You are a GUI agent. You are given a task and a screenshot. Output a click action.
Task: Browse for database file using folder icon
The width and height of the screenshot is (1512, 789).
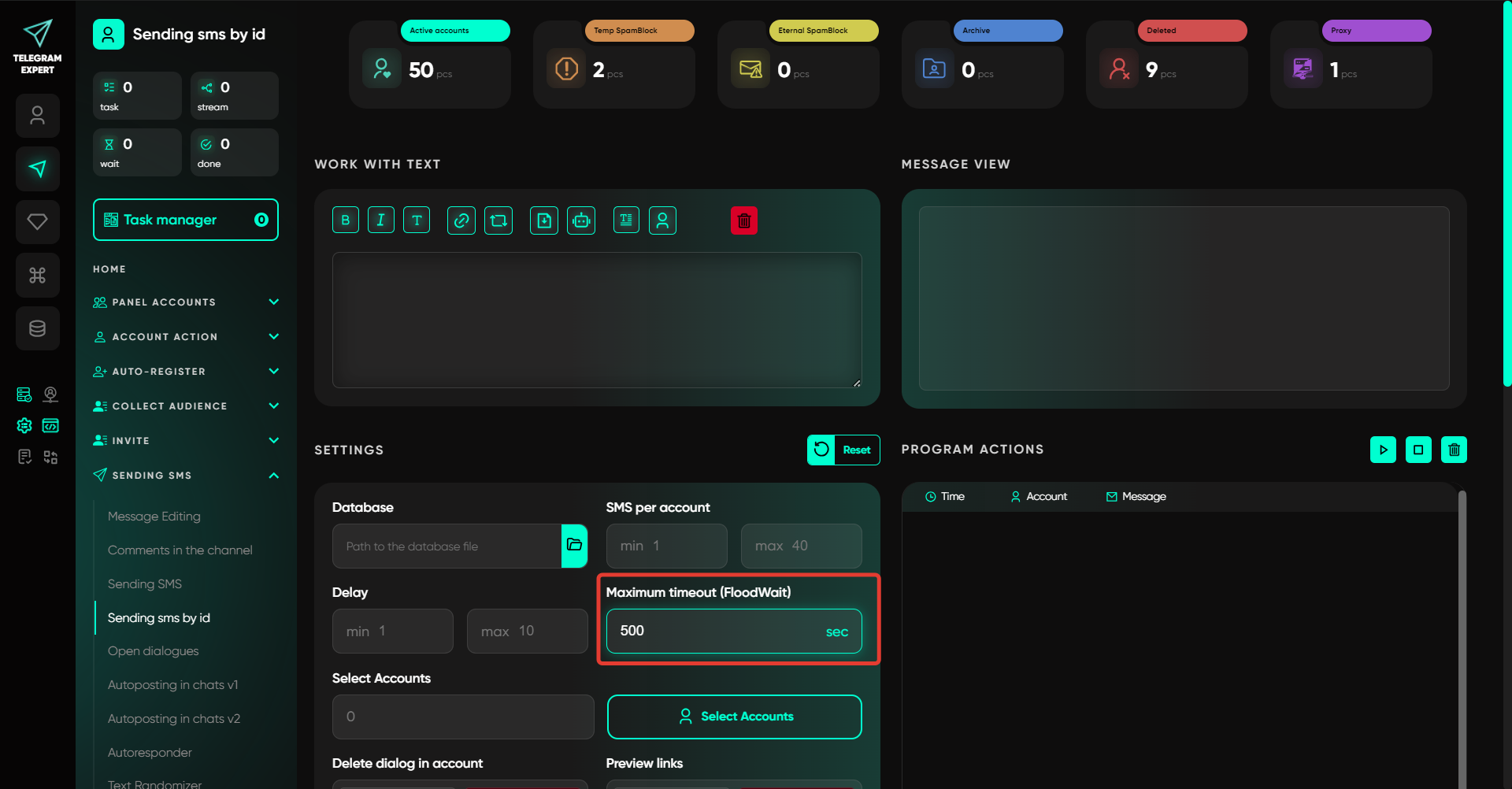(574, 546)
